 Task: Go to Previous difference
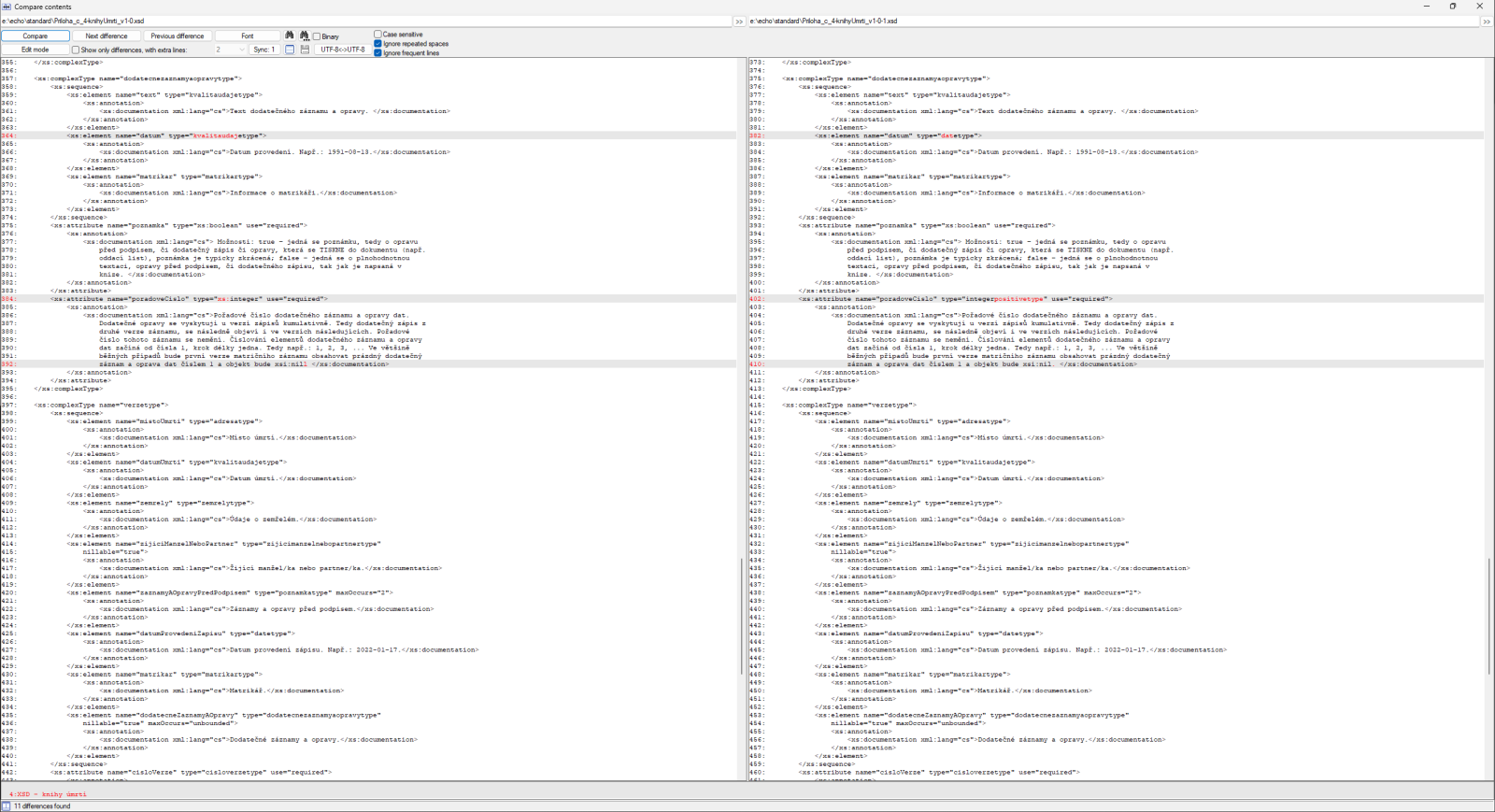178,36
